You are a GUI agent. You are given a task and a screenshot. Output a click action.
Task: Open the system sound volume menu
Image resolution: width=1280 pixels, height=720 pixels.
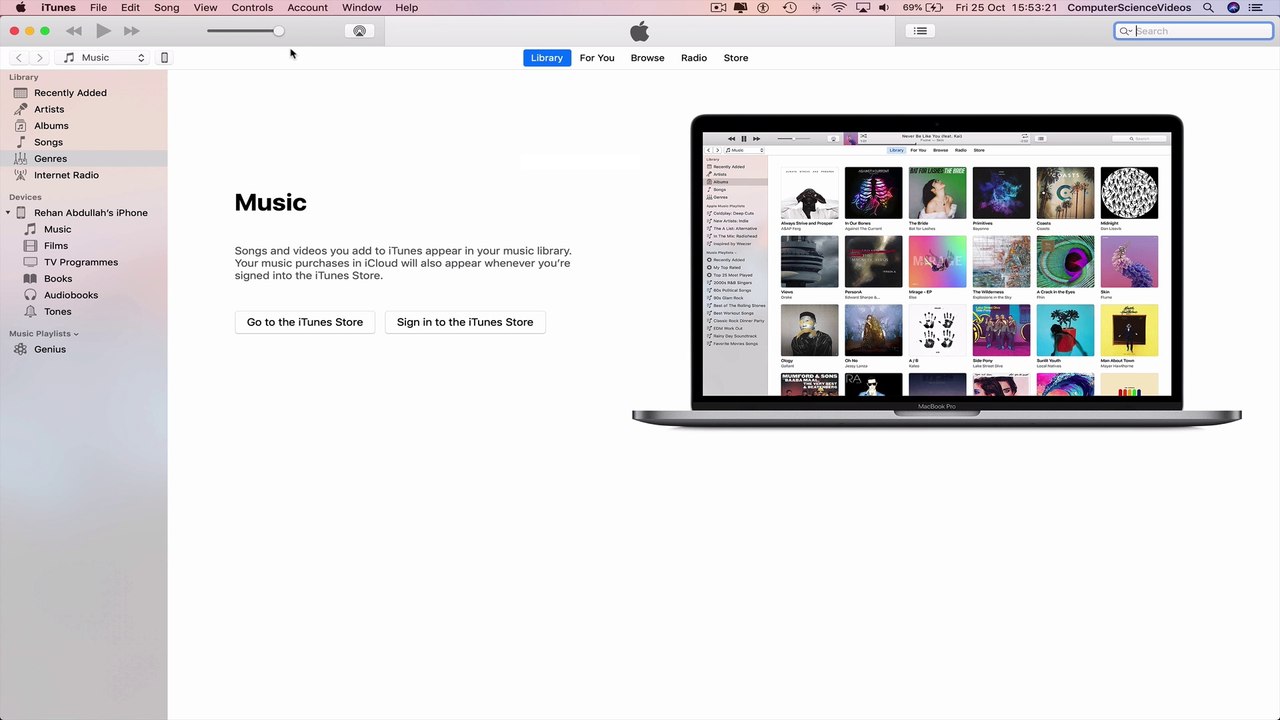pyautogui.click(x=884, y=8)
